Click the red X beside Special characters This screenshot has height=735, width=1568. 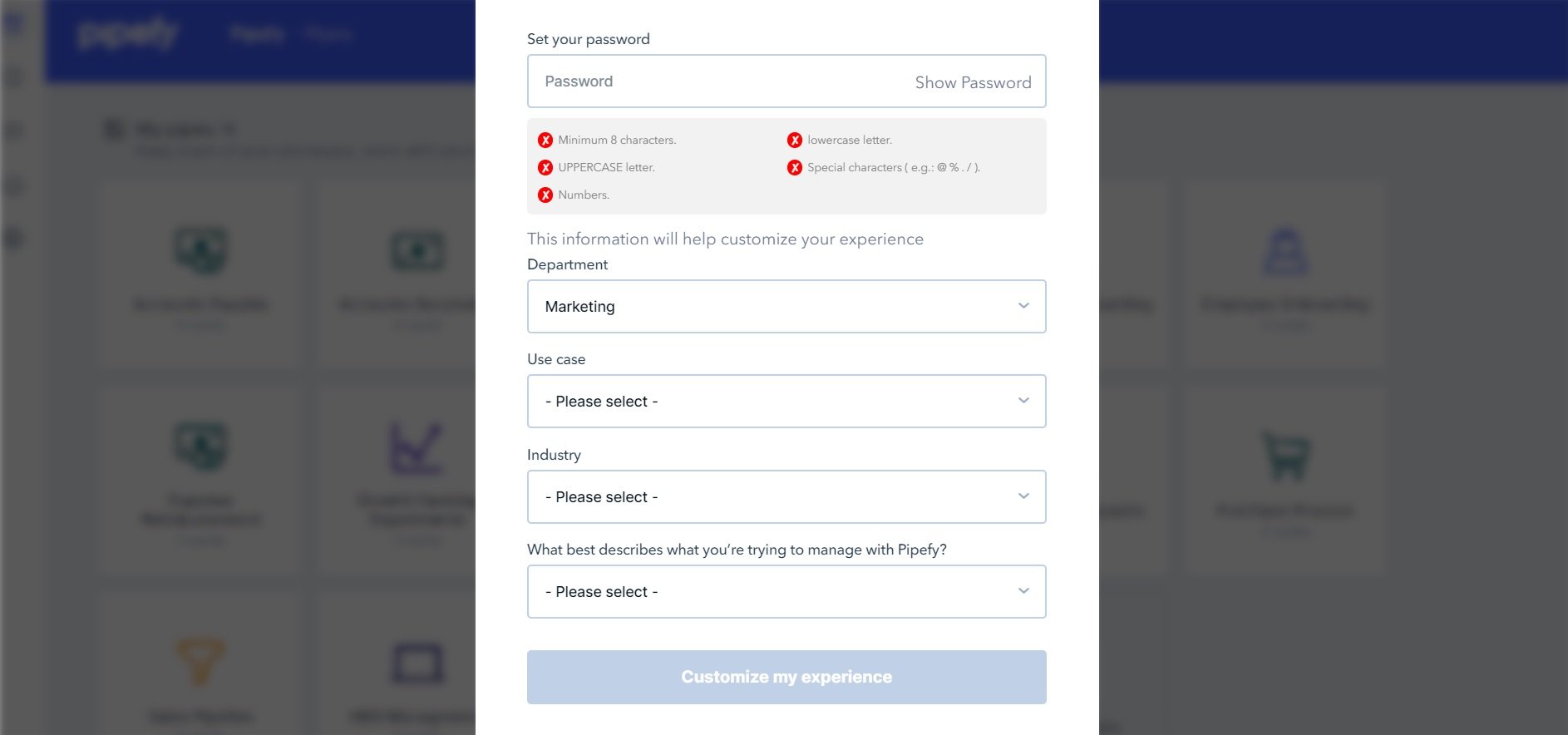point(795,168)
